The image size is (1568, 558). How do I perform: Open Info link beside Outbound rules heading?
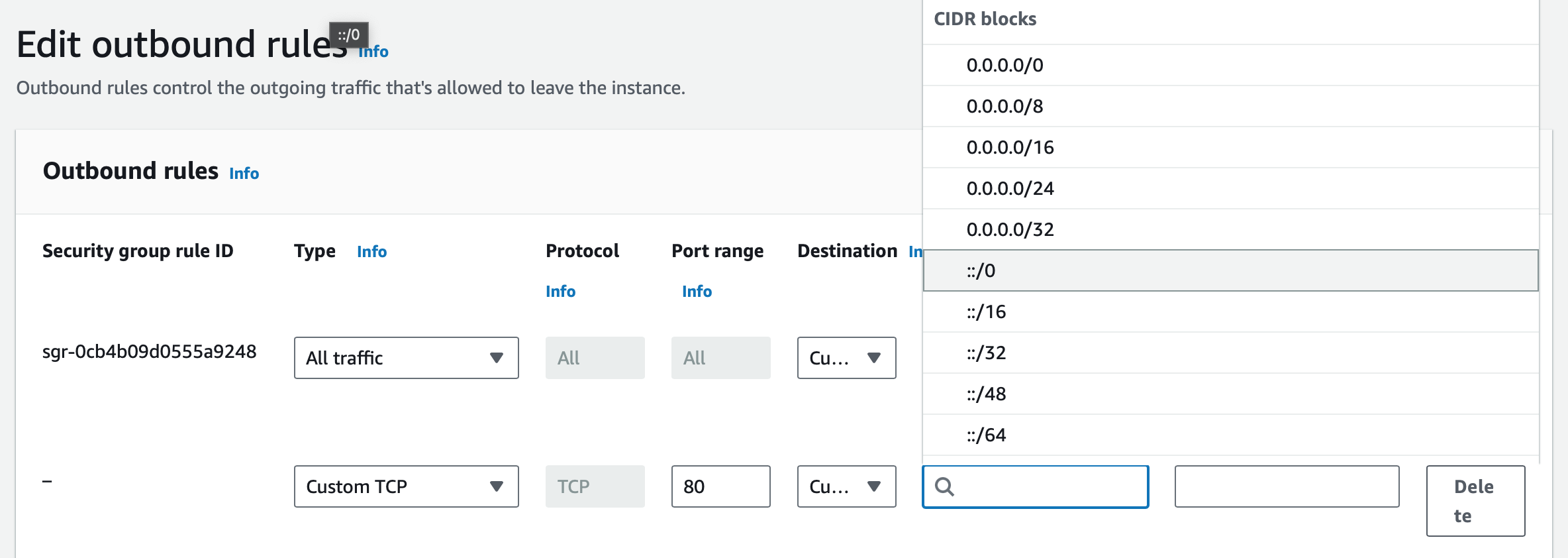pos(244,174)
